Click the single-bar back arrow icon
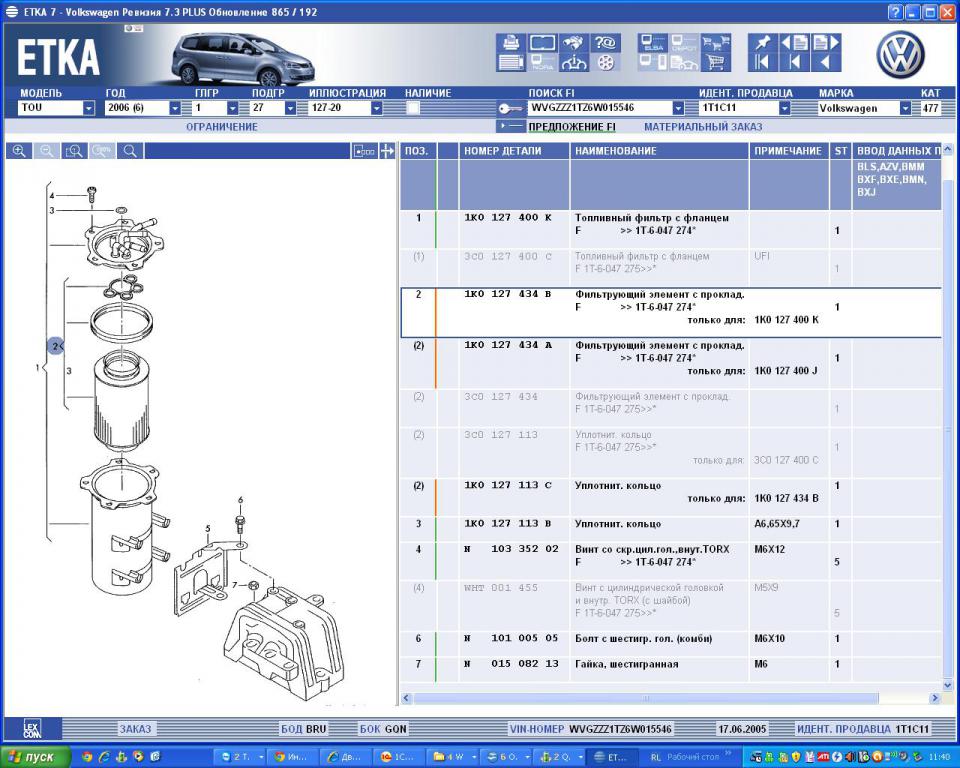Image resolution: width=960 pixels, height=768 pixels. tap(794, 62)
